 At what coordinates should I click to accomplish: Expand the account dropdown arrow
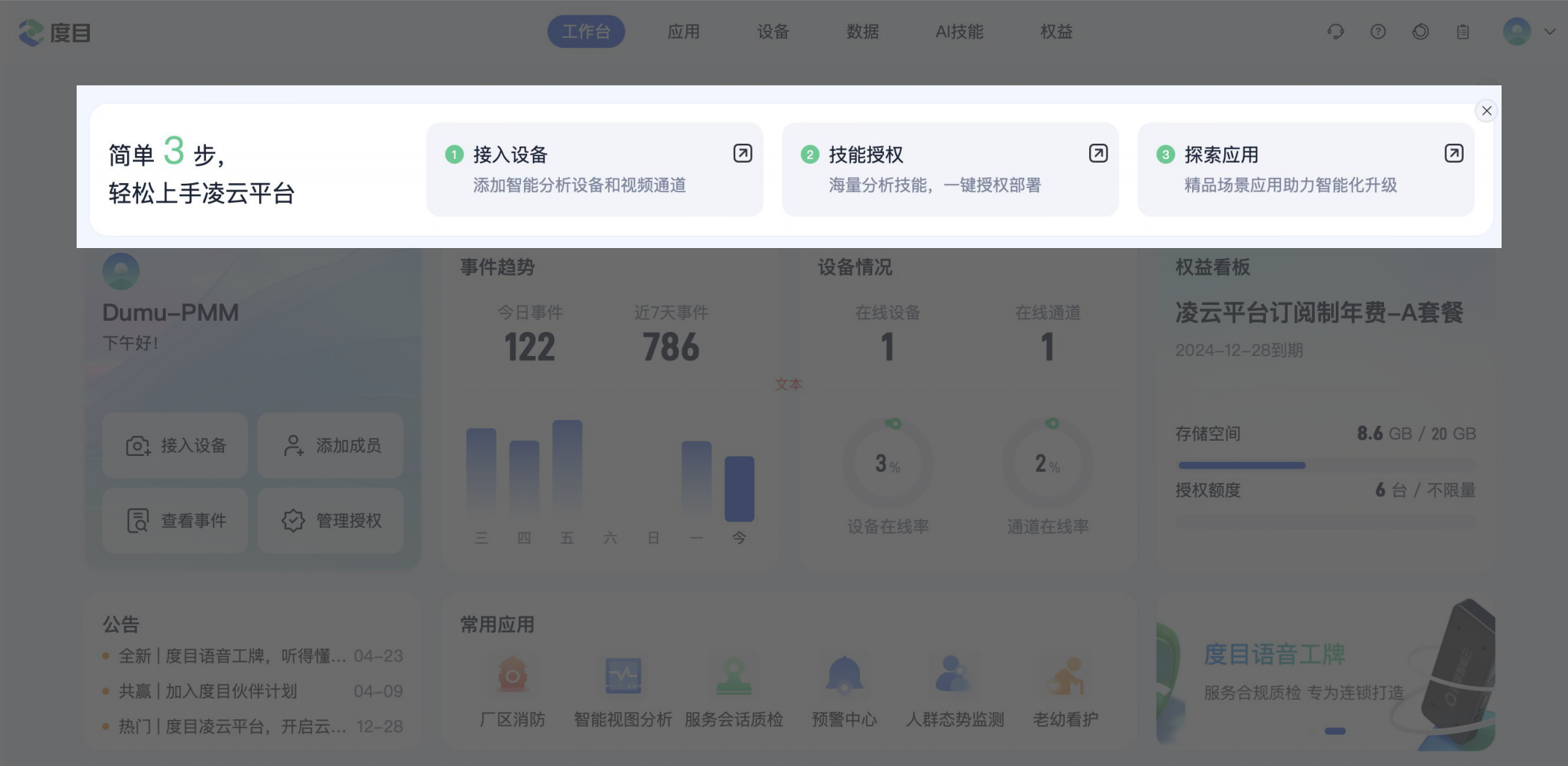point(1550,31)
